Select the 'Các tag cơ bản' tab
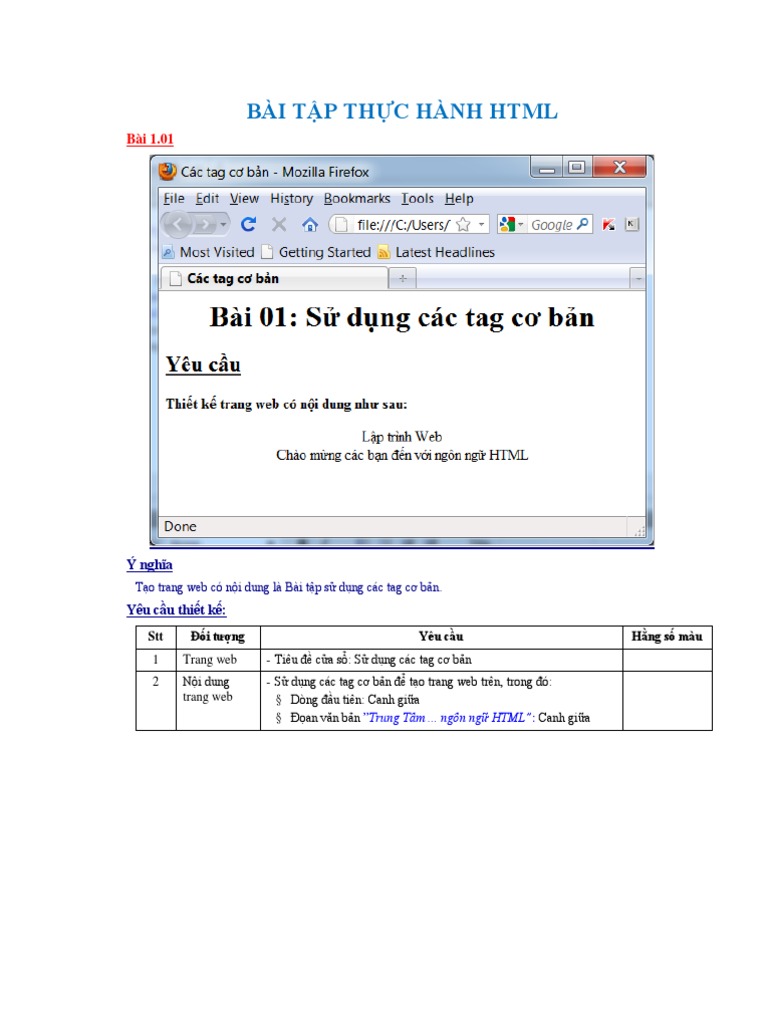 tap(274, 279)
